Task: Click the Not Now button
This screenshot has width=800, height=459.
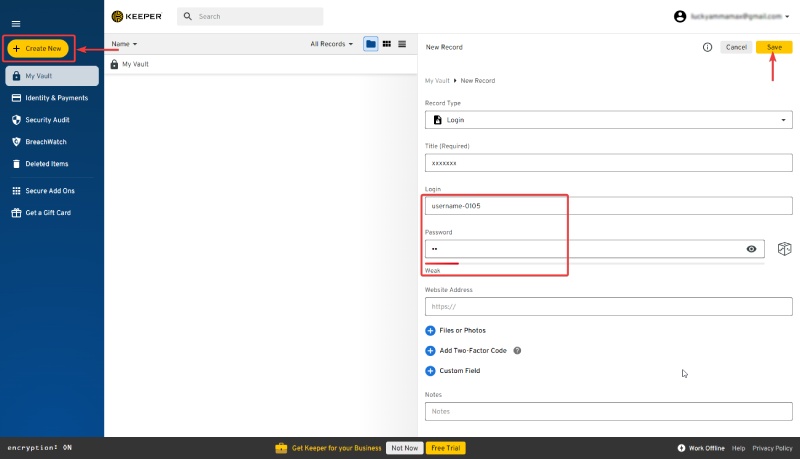Action: click(x=405, y=448)
